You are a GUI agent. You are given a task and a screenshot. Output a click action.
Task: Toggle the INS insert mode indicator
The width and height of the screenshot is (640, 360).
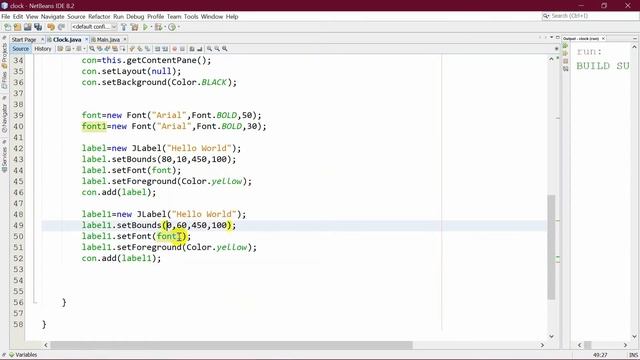633,355
